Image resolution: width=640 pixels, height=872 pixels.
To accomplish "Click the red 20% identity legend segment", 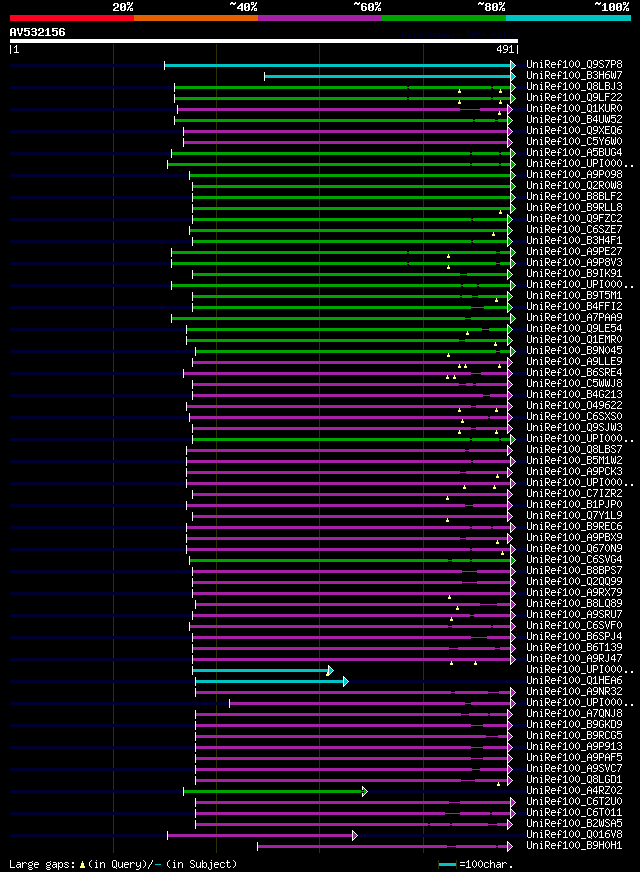I will pyautogui.click(x=72, y=18).
